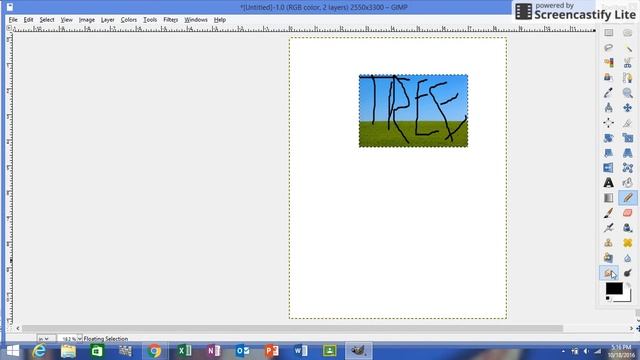This screenshot has height=360, width=640.
Task: Select the Paintbrush tool
Action: pos(609,213)
